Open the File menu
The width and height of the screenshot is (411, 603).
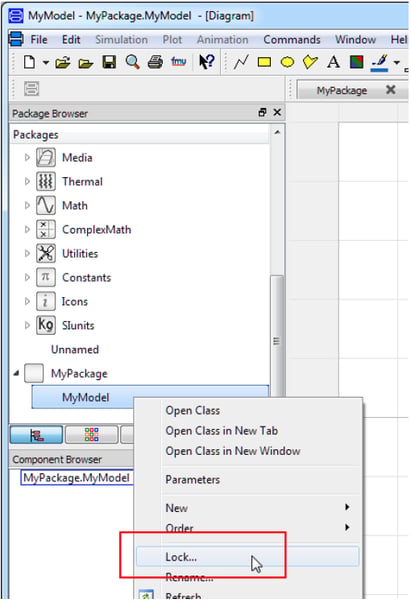[39, 40]
